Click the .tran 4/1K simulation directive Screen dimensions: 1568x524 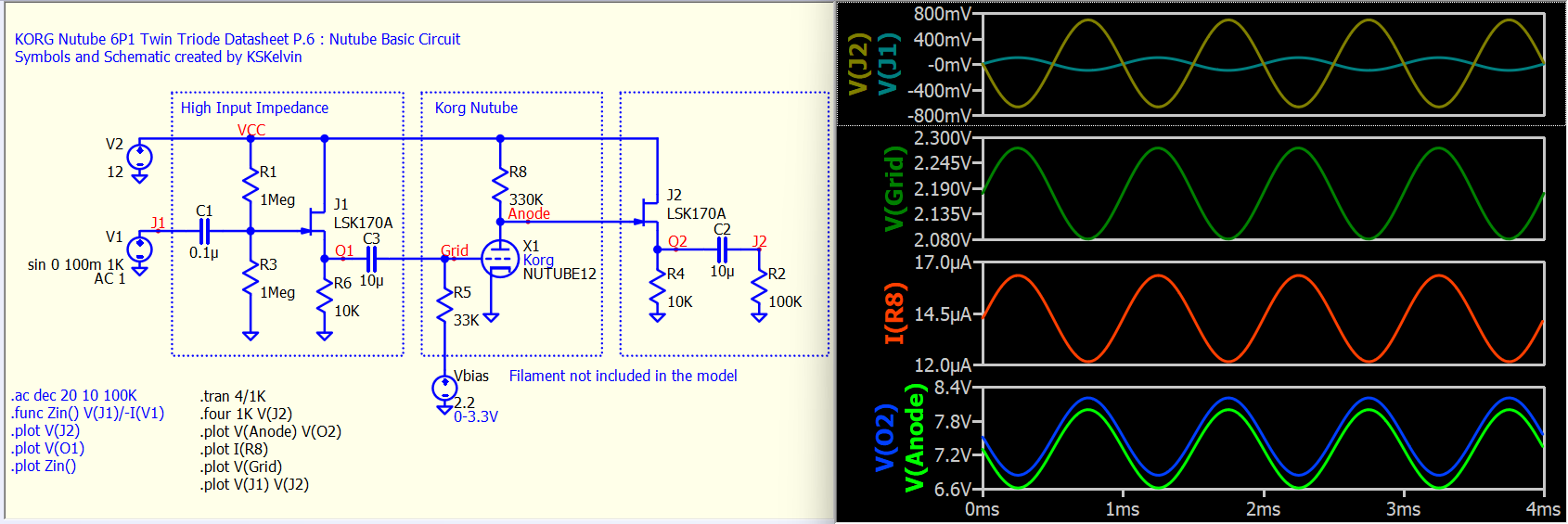coord(233,396)
